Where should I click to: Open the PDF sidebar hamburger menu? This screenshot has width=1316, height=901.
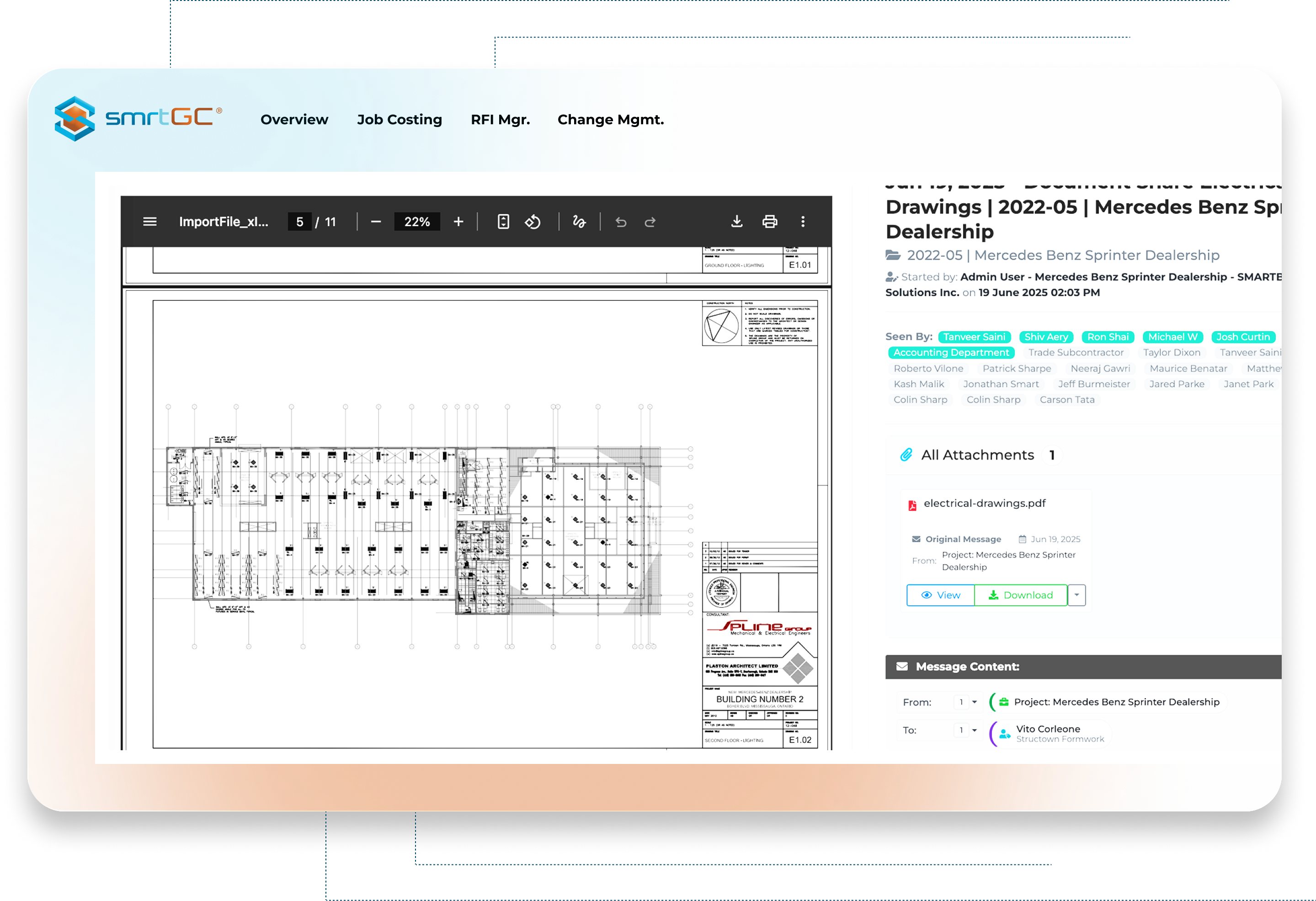pyautogui.click(x=149, y=222)
